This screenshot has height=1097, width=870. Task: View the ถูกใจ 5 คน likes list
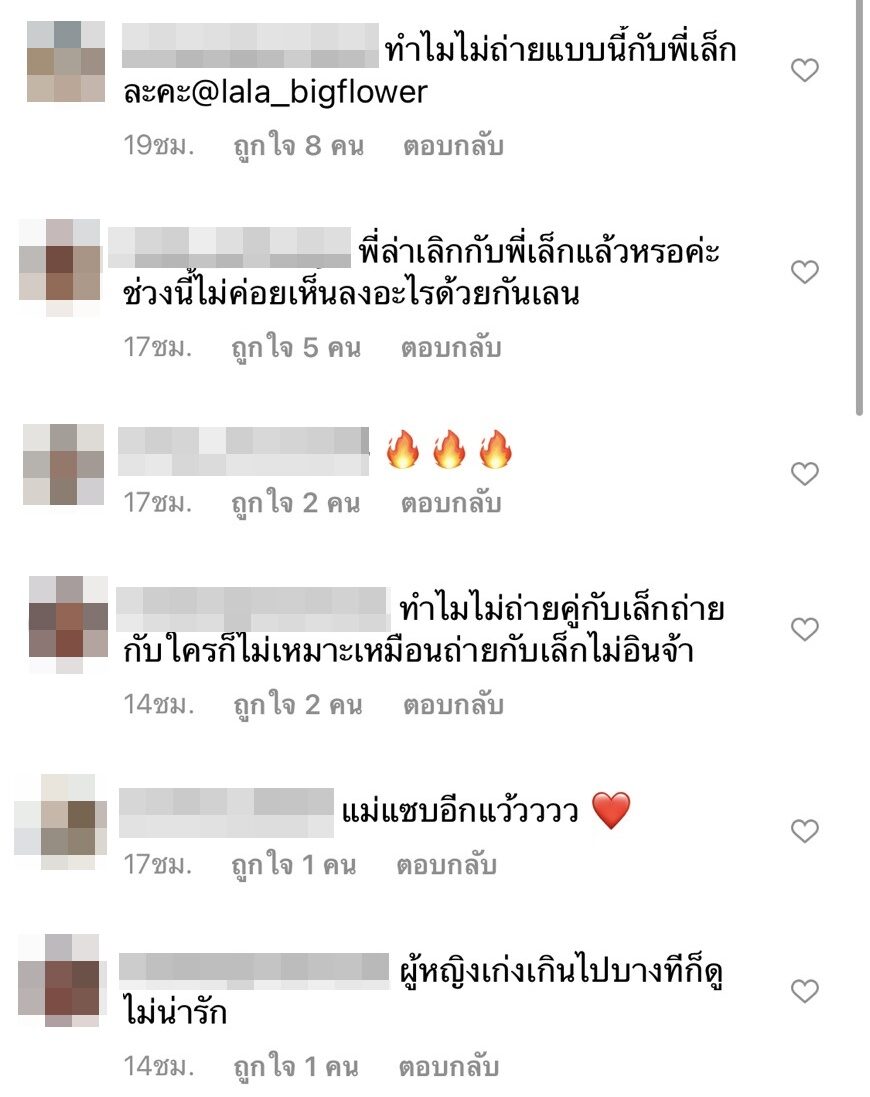coord(297,348)
